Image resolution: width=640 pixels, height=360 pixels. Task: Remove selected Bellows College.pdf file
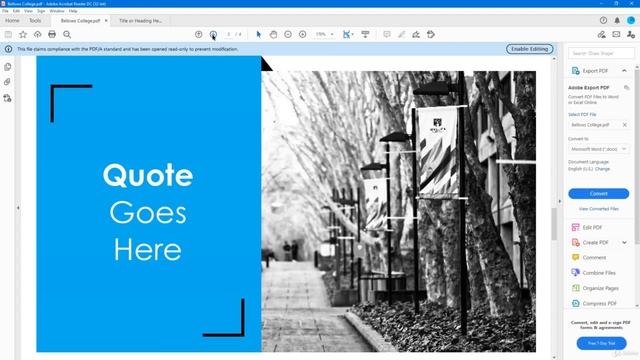[x=624, y=125]
